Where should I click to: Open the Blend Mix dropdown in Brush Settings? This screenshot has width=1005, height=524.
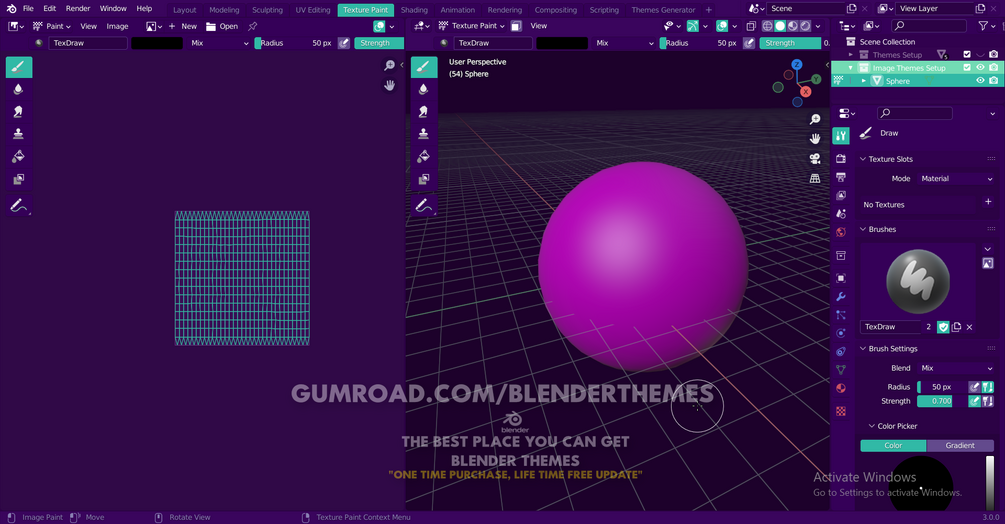click(x=956, y=368)
